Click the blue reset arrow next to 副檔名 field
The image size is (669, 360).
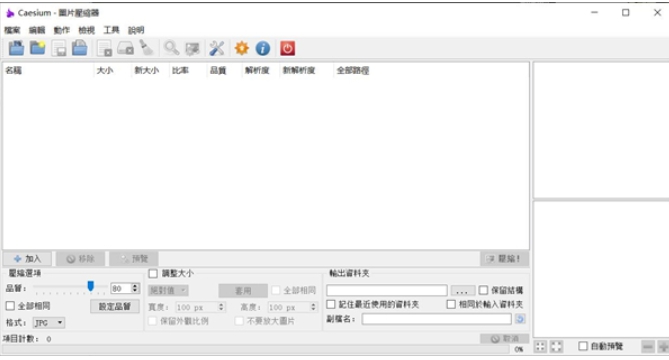520,319
